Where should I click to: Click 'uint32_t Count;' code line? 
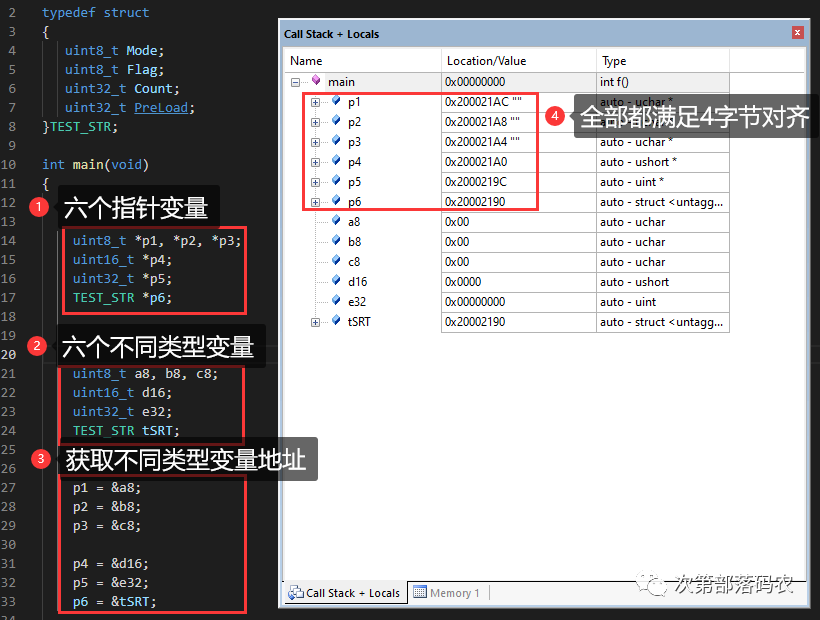(122, 89)
